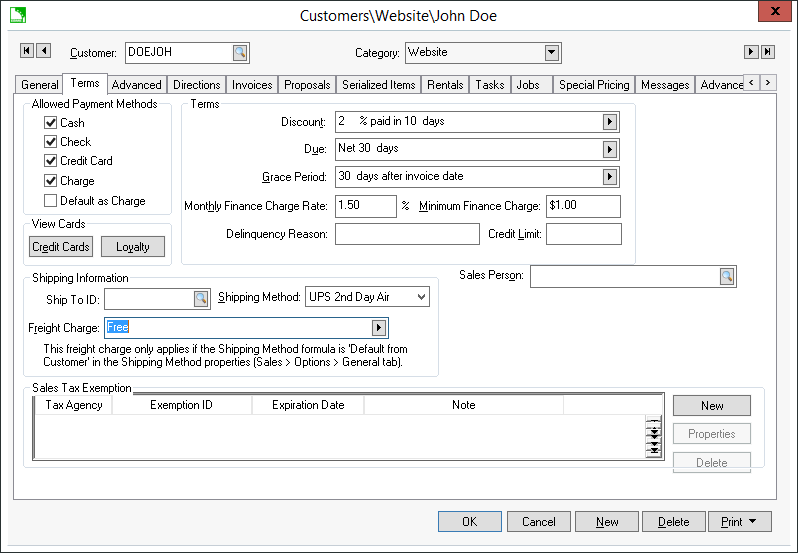798x553 pixels.
Task: Enable Default as Charge checkbox
Action: coord(51,201)
